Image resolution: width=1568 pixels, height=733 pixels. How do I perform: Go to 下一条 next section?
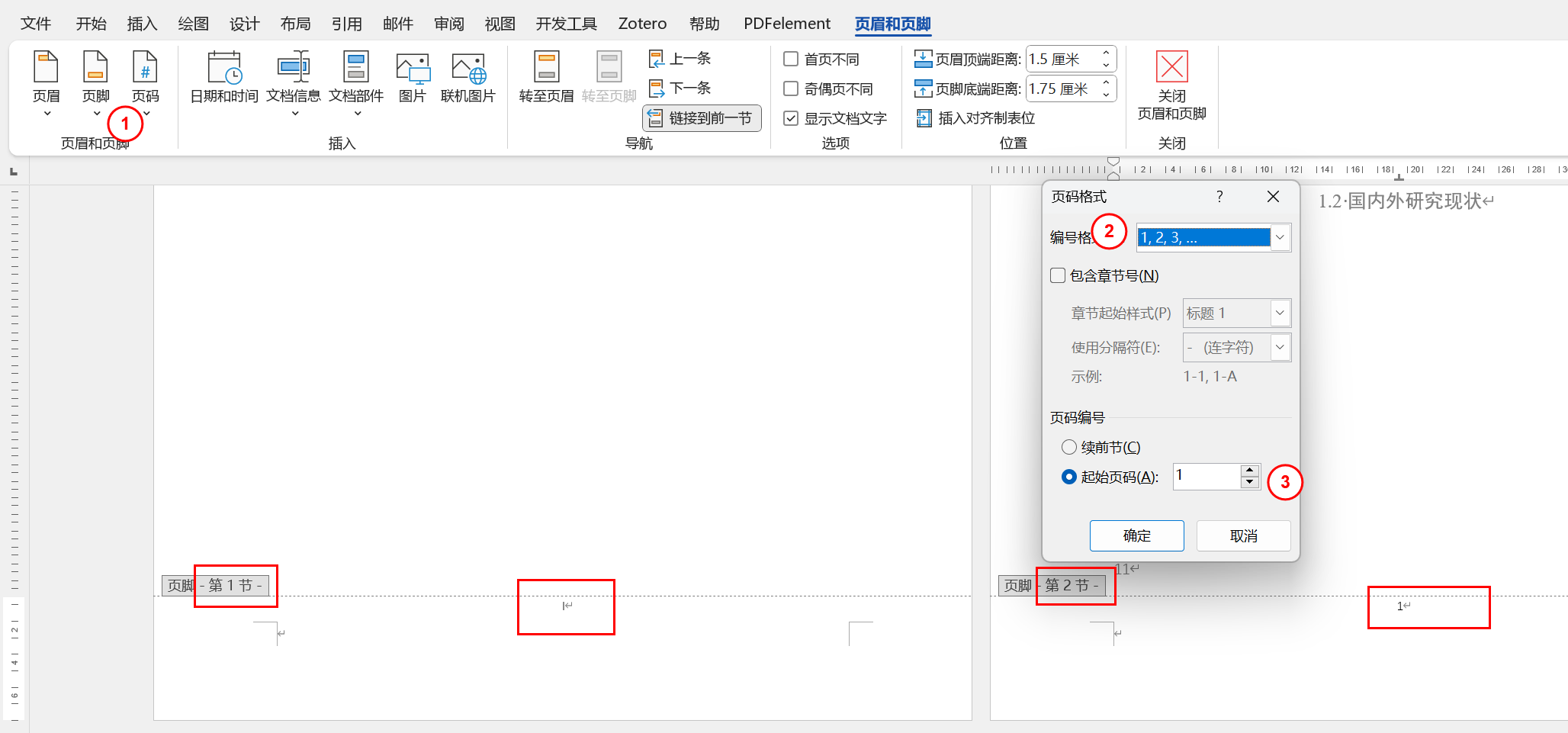(x=680, y=88)
